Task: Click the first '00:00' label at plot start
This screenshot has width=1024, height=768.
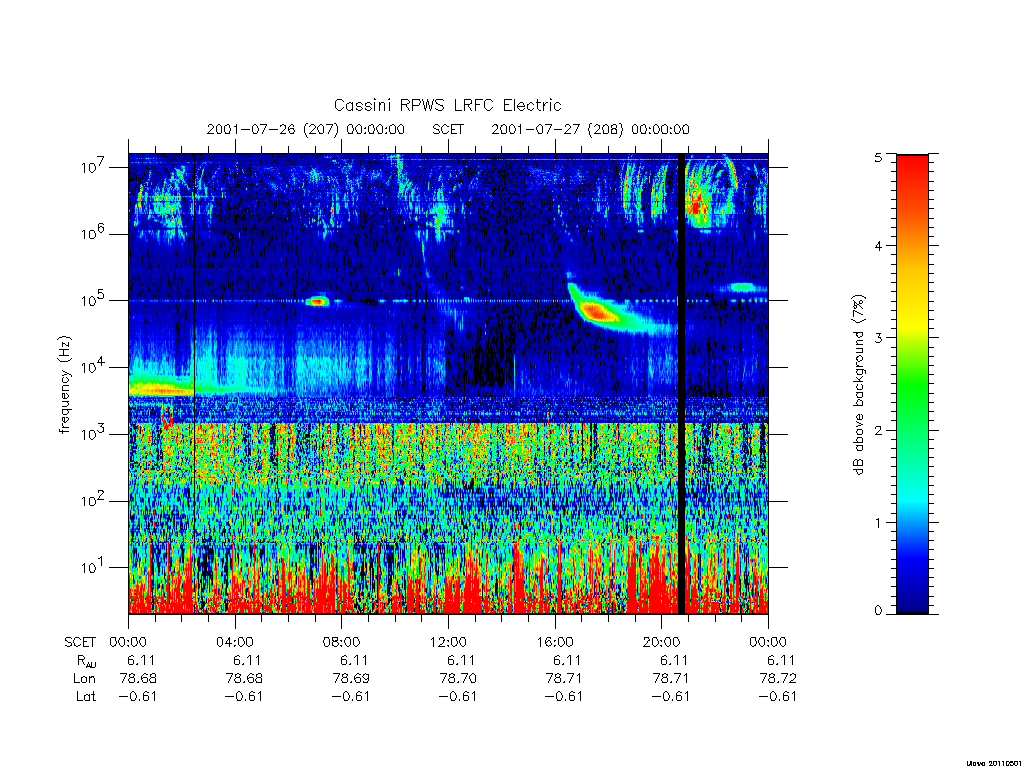Action: [128, 642]
